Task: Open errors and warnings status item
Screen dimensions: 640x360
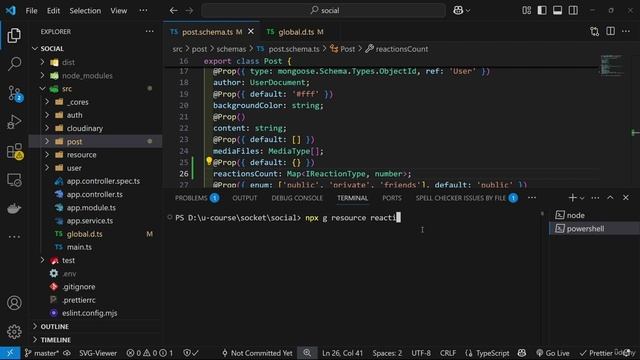Action: click(x=149, y=353)
